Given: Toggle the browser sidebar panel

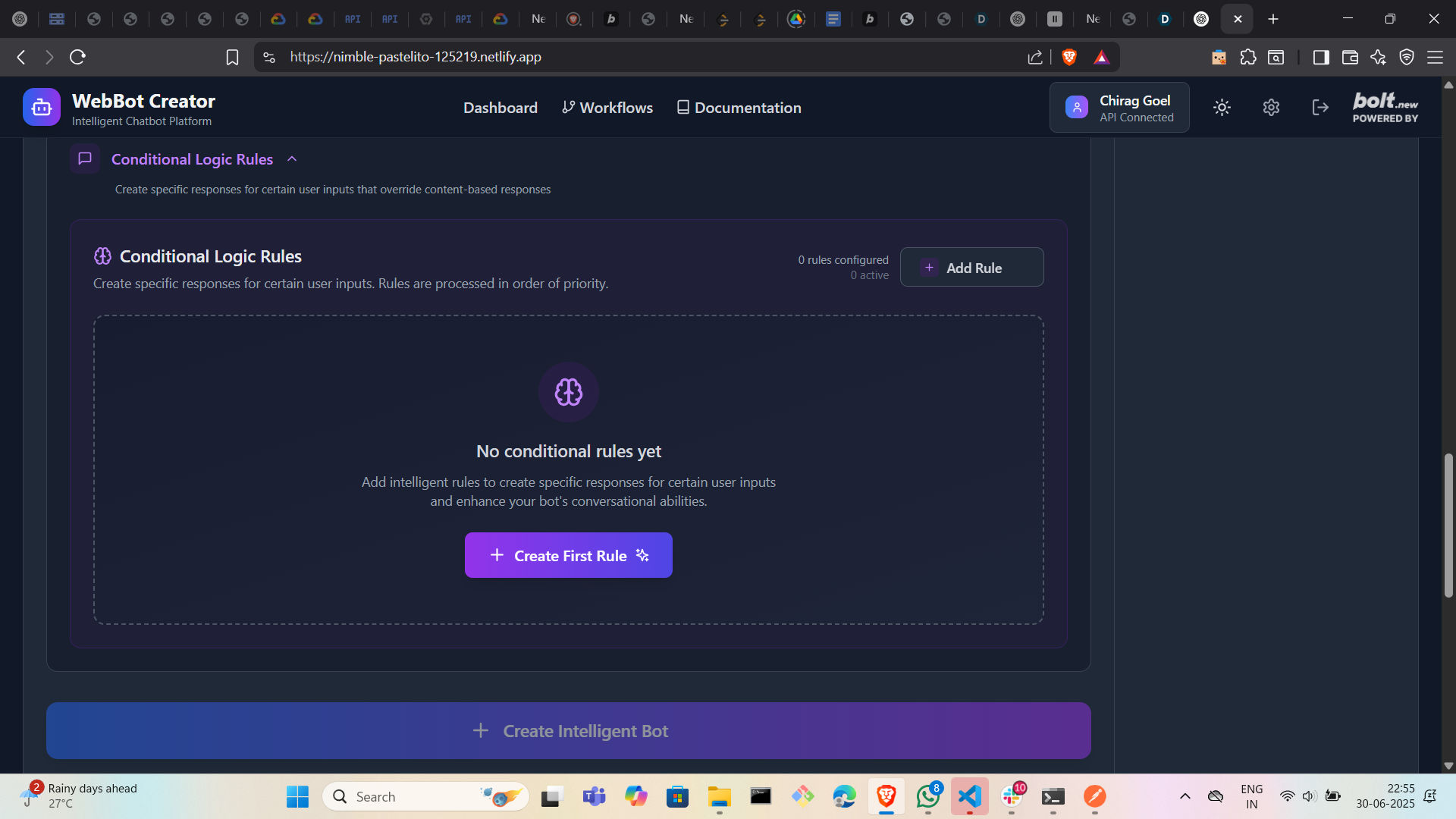Looking at the screenshot, I should (1321, 57).
